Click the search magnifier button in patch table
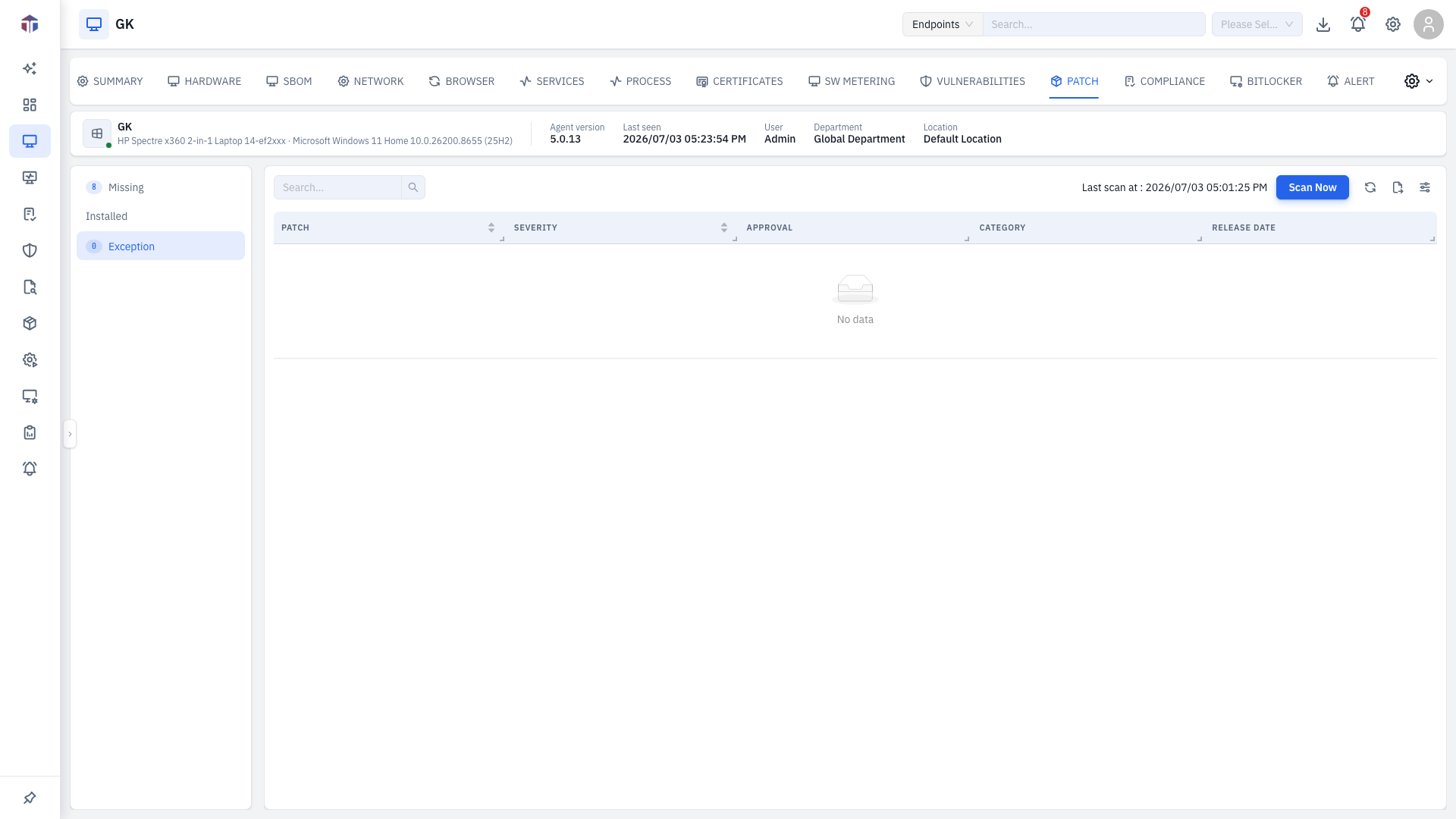 (x=413, y=187)
